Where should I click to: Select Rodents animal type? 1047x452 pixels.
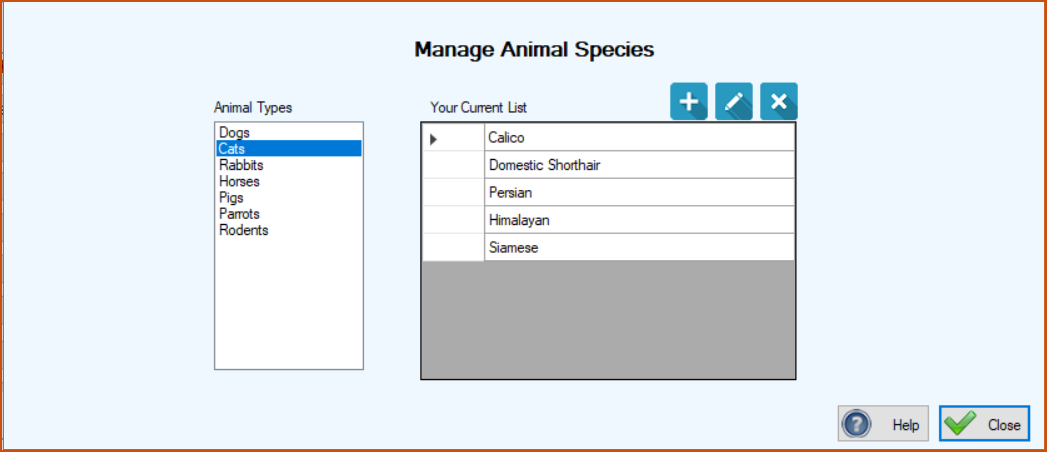tap(288, 230)
